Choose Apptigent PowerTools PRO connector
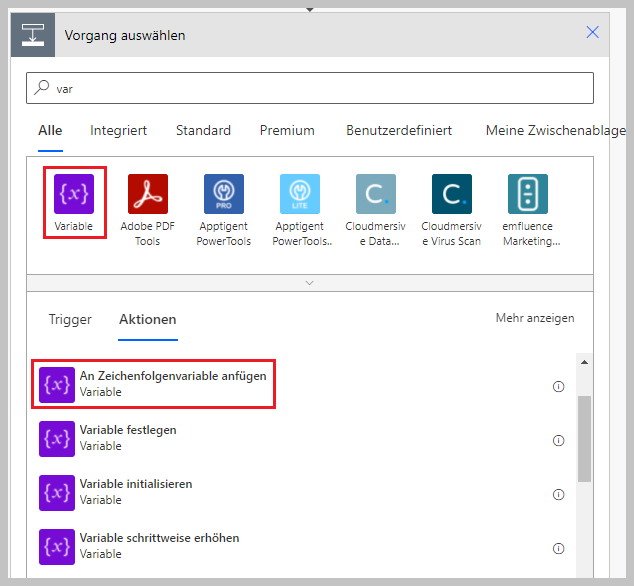The width and height of the screenshot is (634, 586). (224, 194)
